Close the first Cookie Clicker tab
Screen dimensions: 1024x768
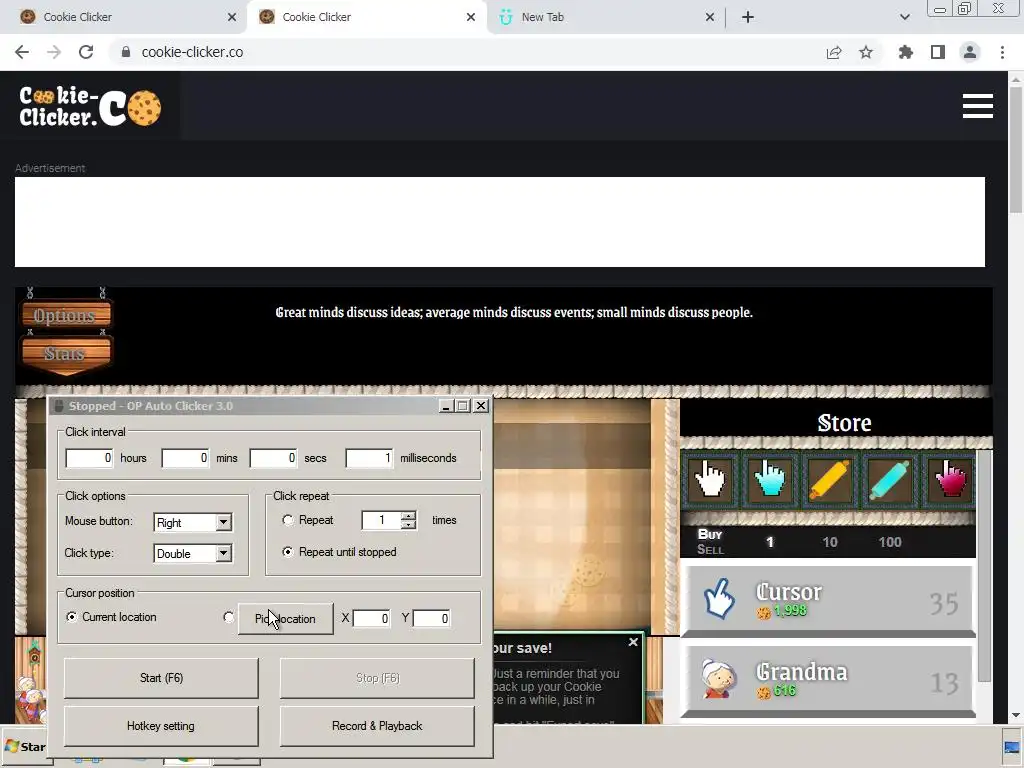point(232,17)
